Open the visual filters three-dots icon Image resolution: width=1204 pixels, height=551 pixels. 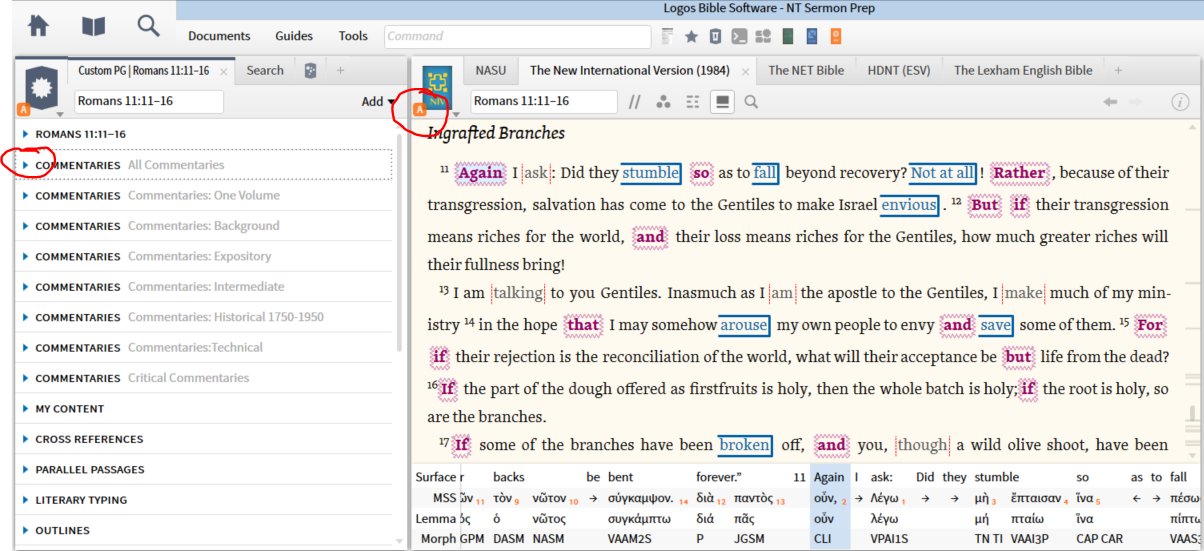click(x=663, y=102)
